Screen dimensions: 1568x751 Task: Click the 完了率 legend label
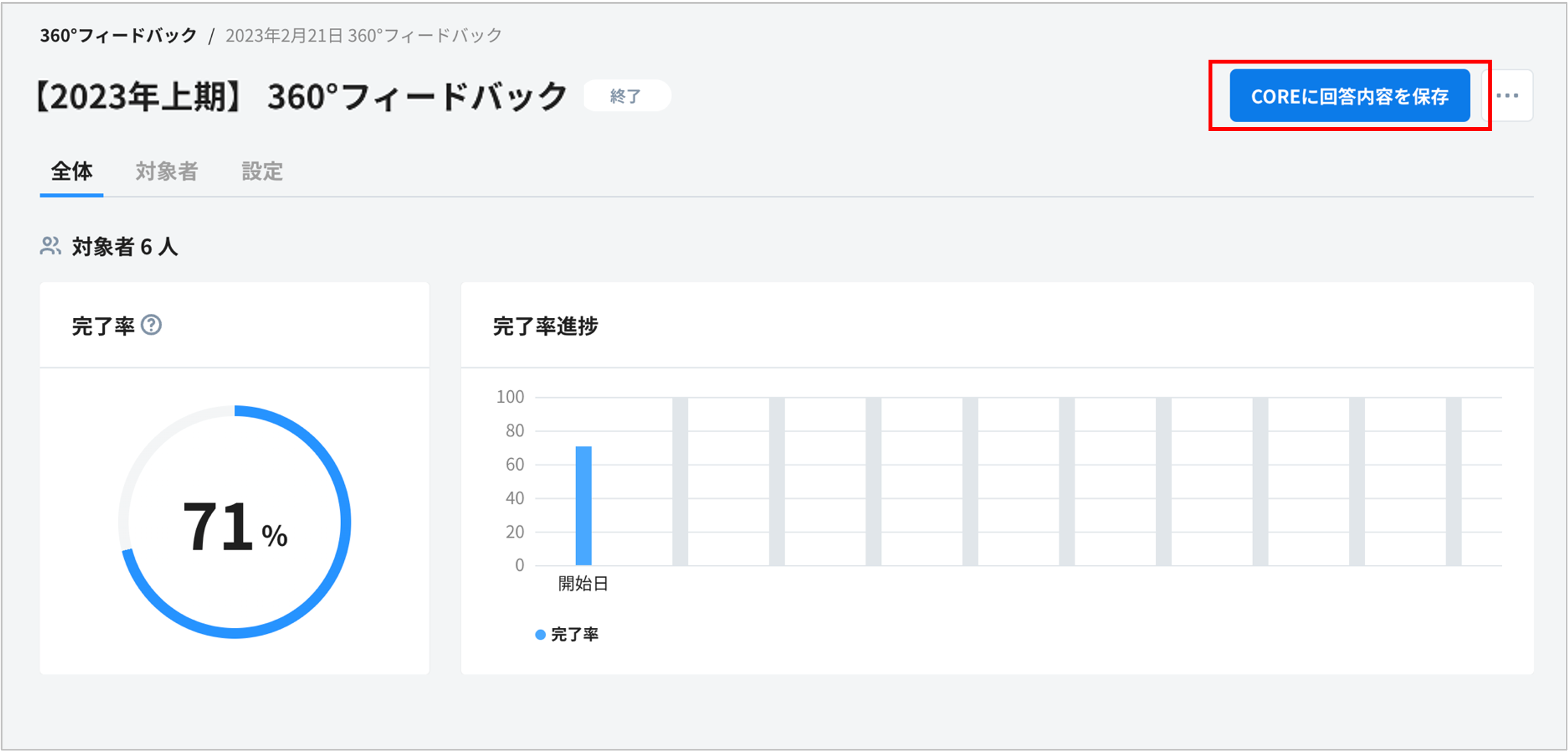pos(574,634)
